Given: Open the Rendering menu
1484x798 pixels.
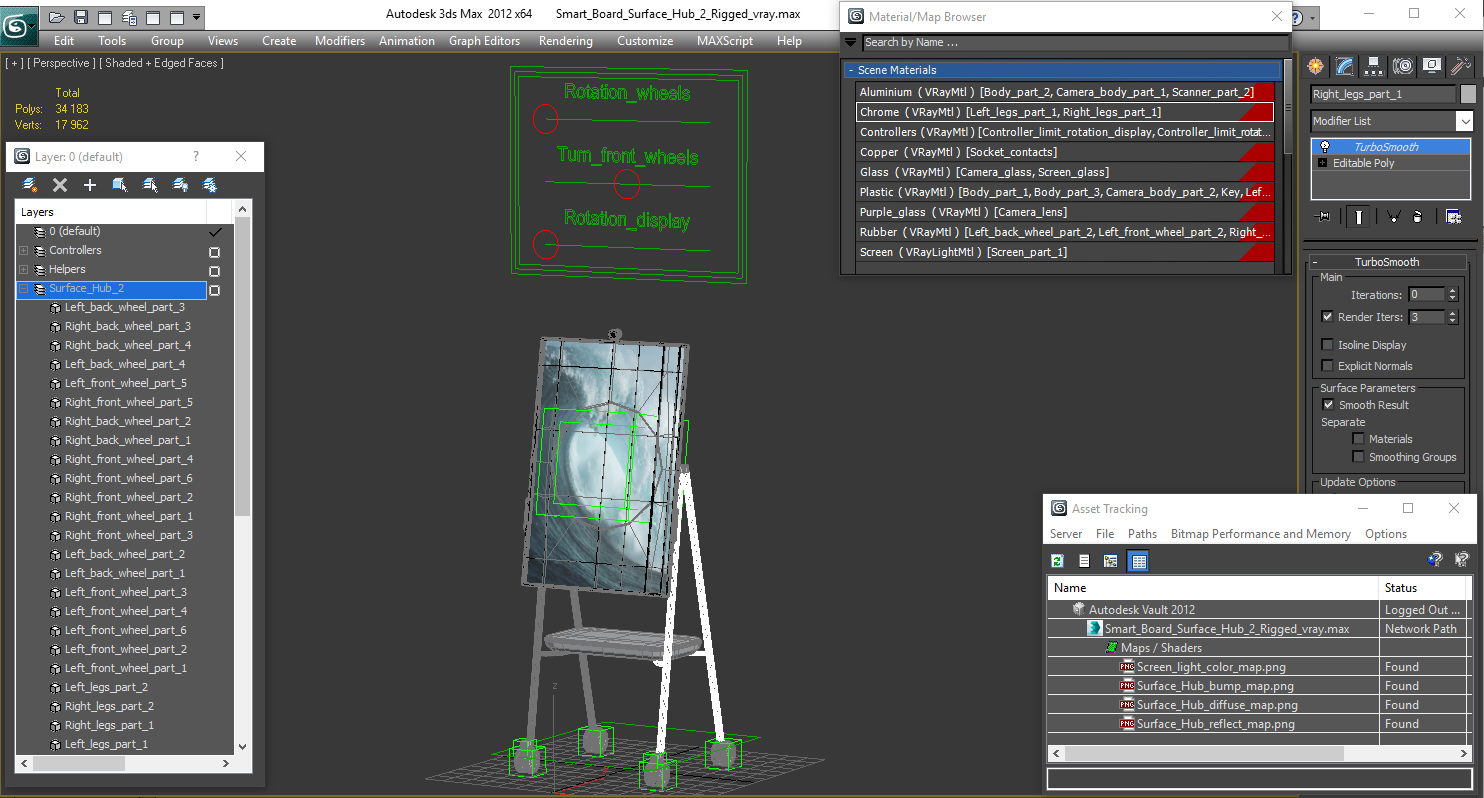Looking at the screenshot, I should (565, 41).
